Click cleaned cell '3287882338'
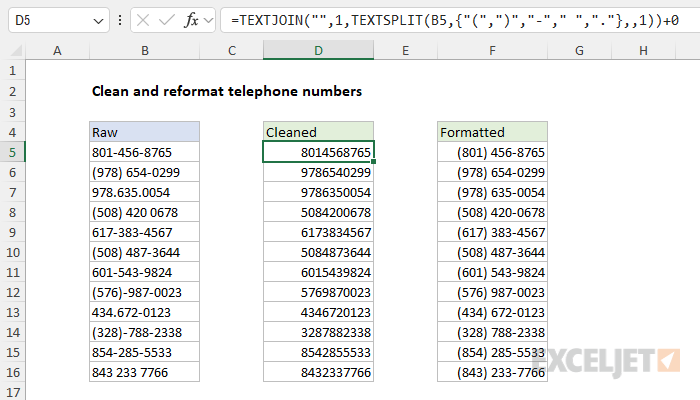Viewport: 700px width, 400px height. [318, 333]
